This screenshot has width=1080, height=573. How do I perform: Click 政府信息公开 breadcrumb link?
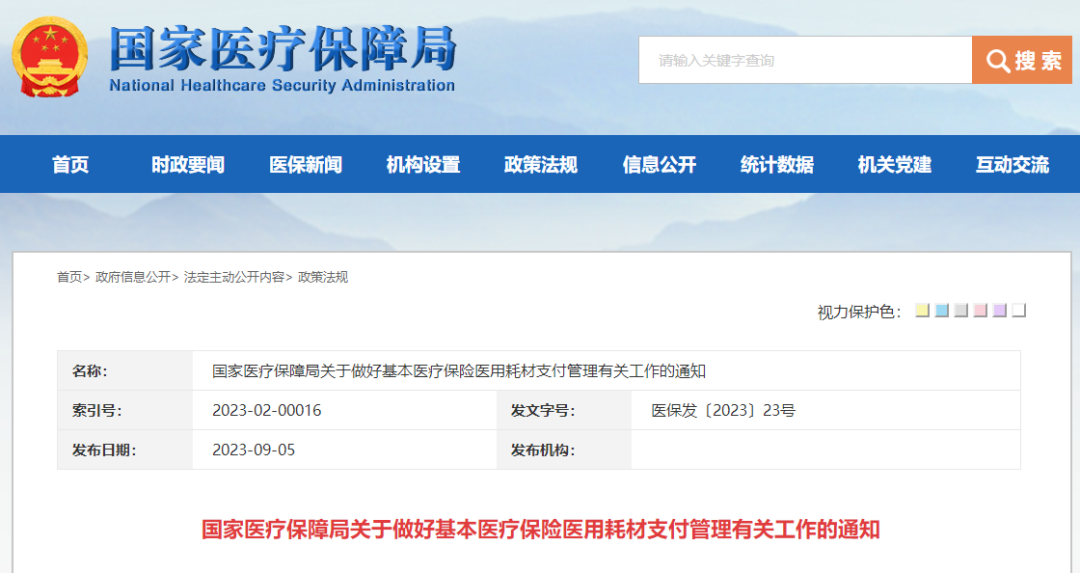pos(133,277)
